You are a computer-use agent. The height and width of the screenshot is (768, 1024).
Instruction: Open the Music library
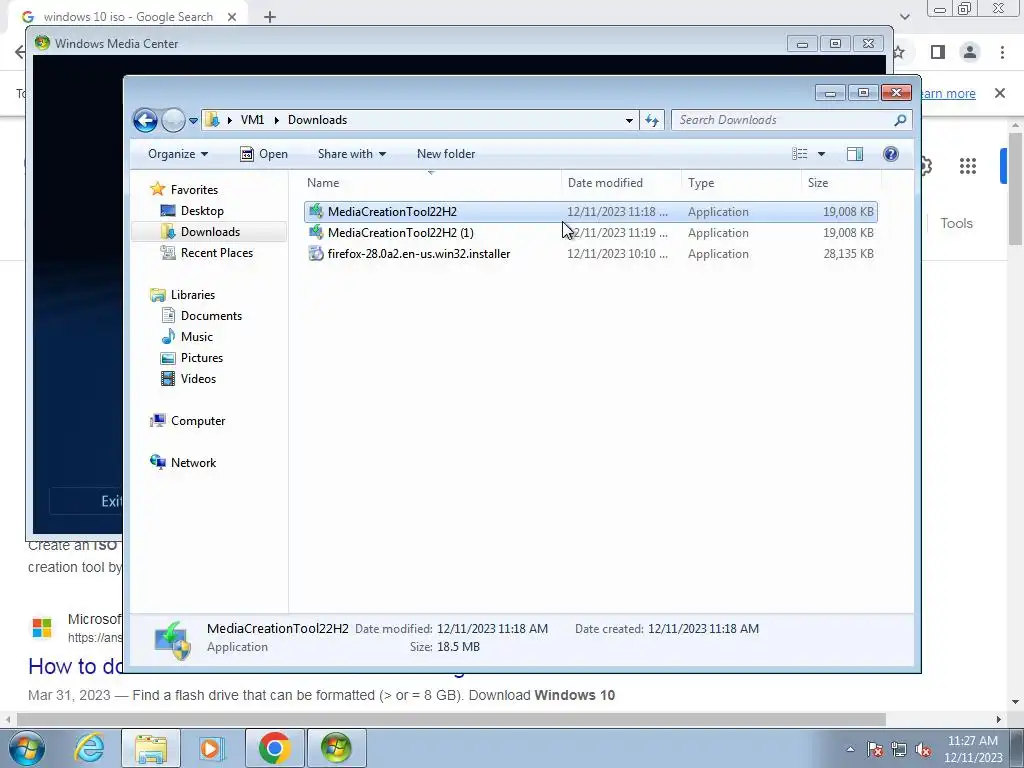[197, 337]
